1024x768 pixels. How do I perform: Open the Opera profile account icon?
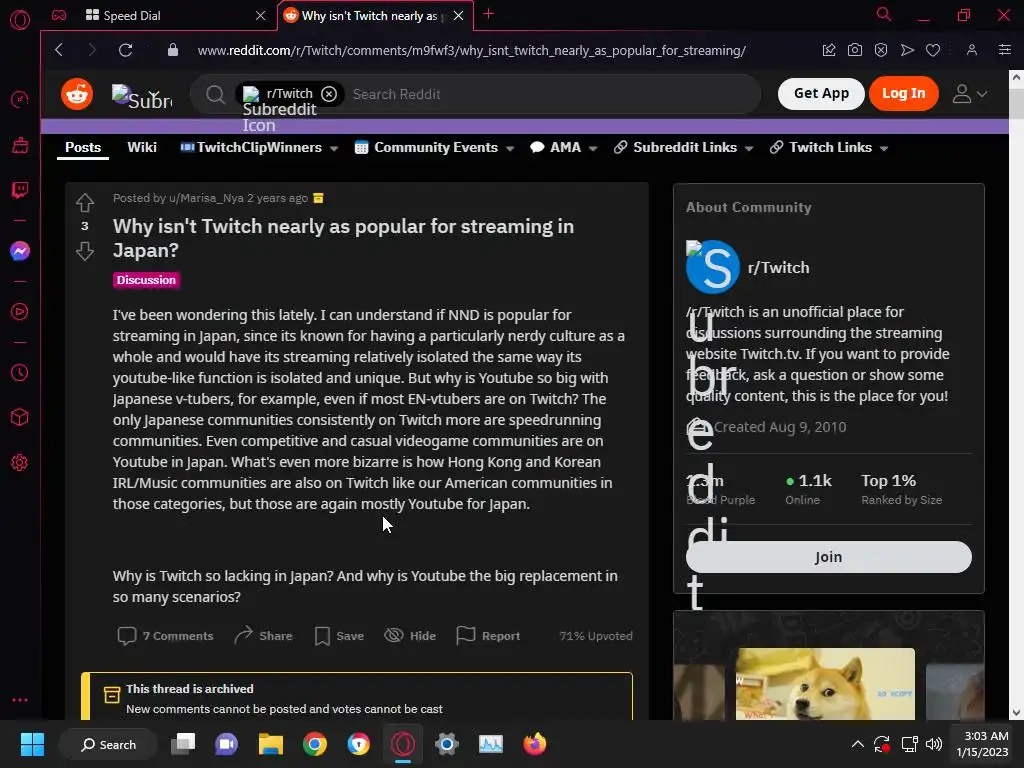click(972, 50)
